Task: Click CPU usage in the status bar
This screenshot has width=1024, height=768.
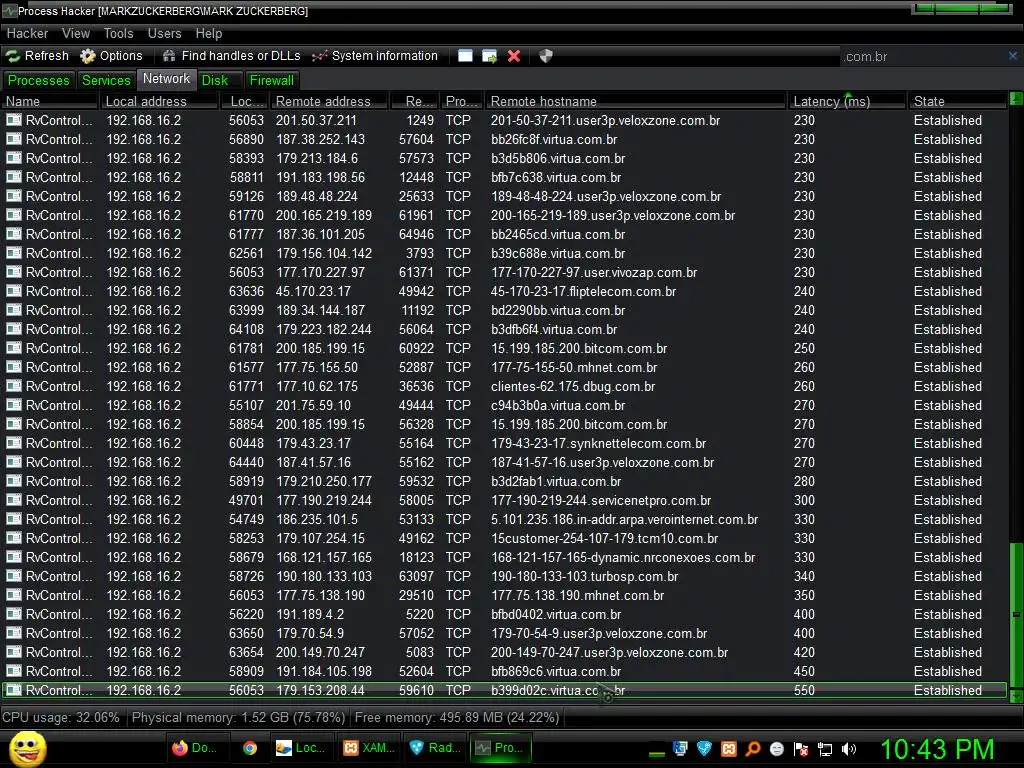Action: [x=61, y=717]
